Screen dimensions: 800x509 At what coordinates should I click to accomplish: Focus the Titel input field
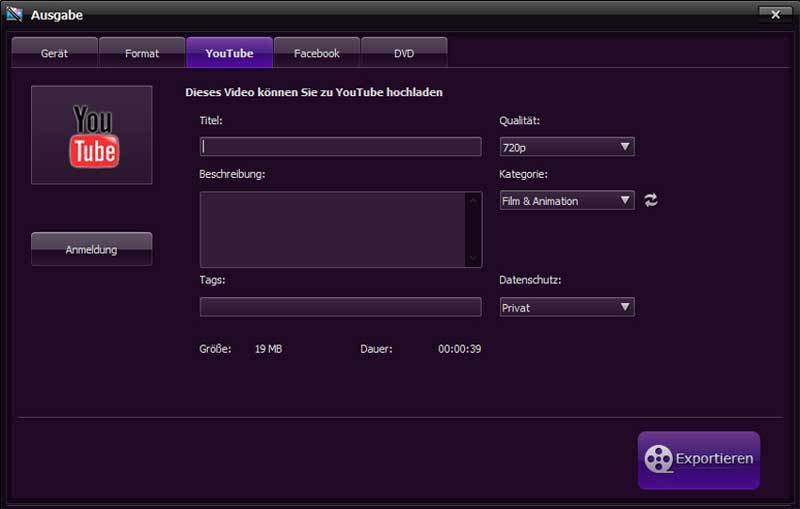click(x=340, y=146)
